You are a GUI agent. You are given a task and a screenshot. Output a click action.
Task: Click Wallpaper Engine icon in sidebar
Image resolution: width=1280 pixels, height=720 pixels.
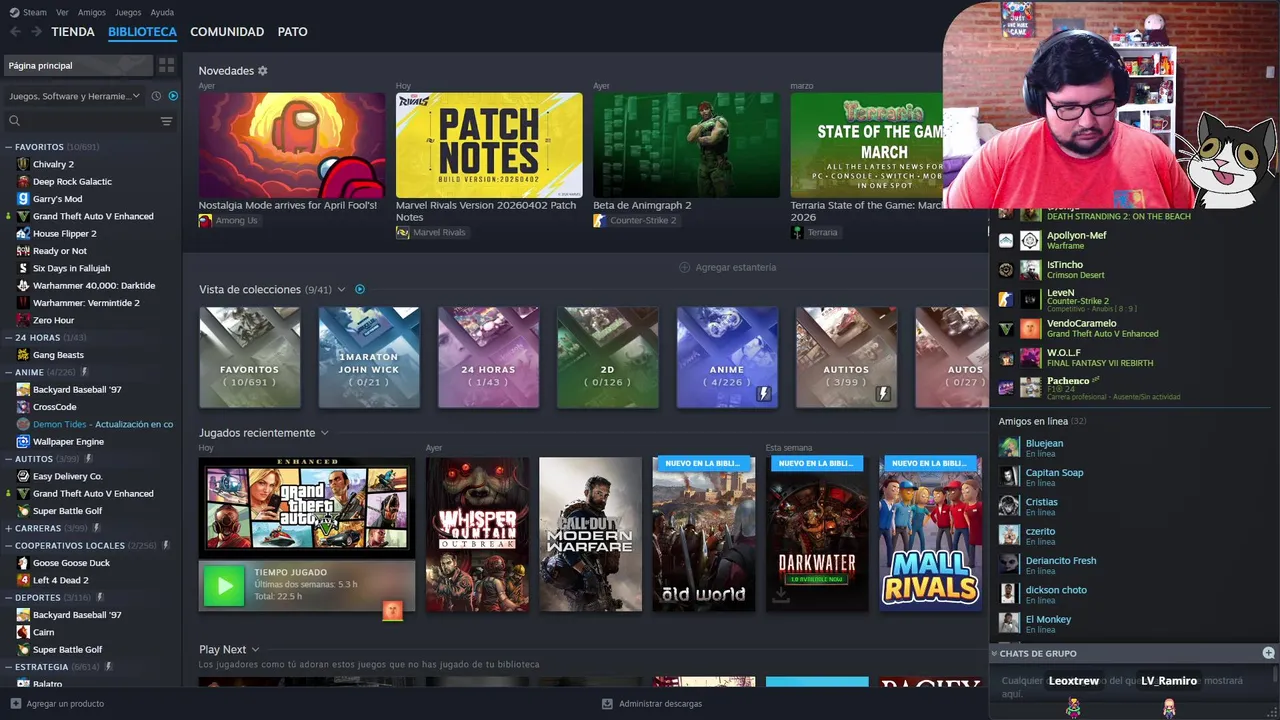(x=23, y=441)
